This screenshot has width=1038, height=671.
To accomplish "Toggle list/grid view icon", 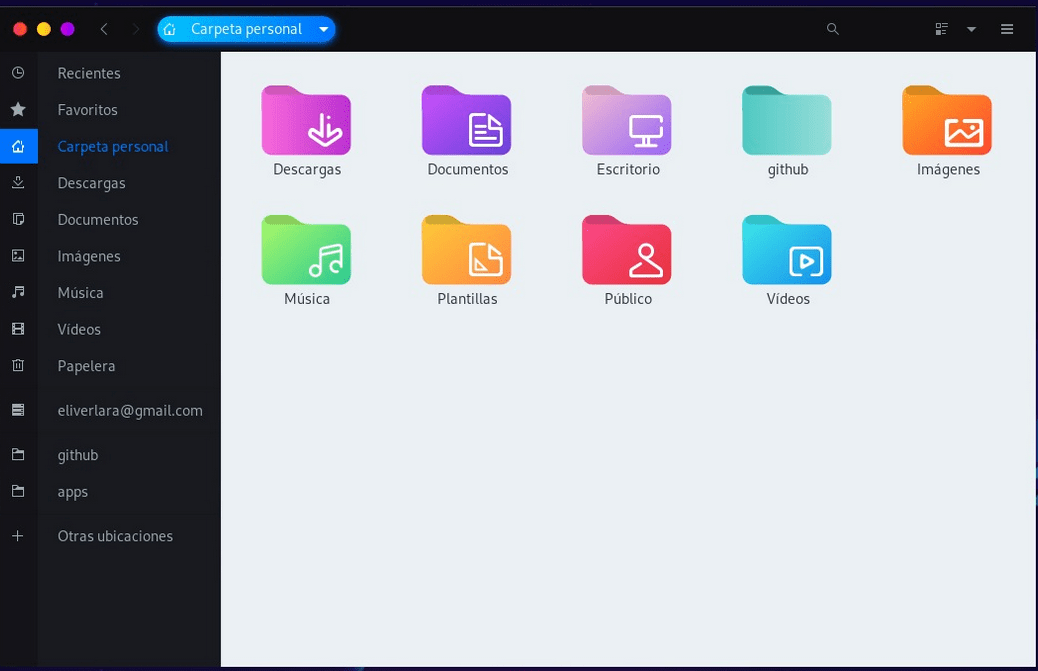I will [941, 29].
